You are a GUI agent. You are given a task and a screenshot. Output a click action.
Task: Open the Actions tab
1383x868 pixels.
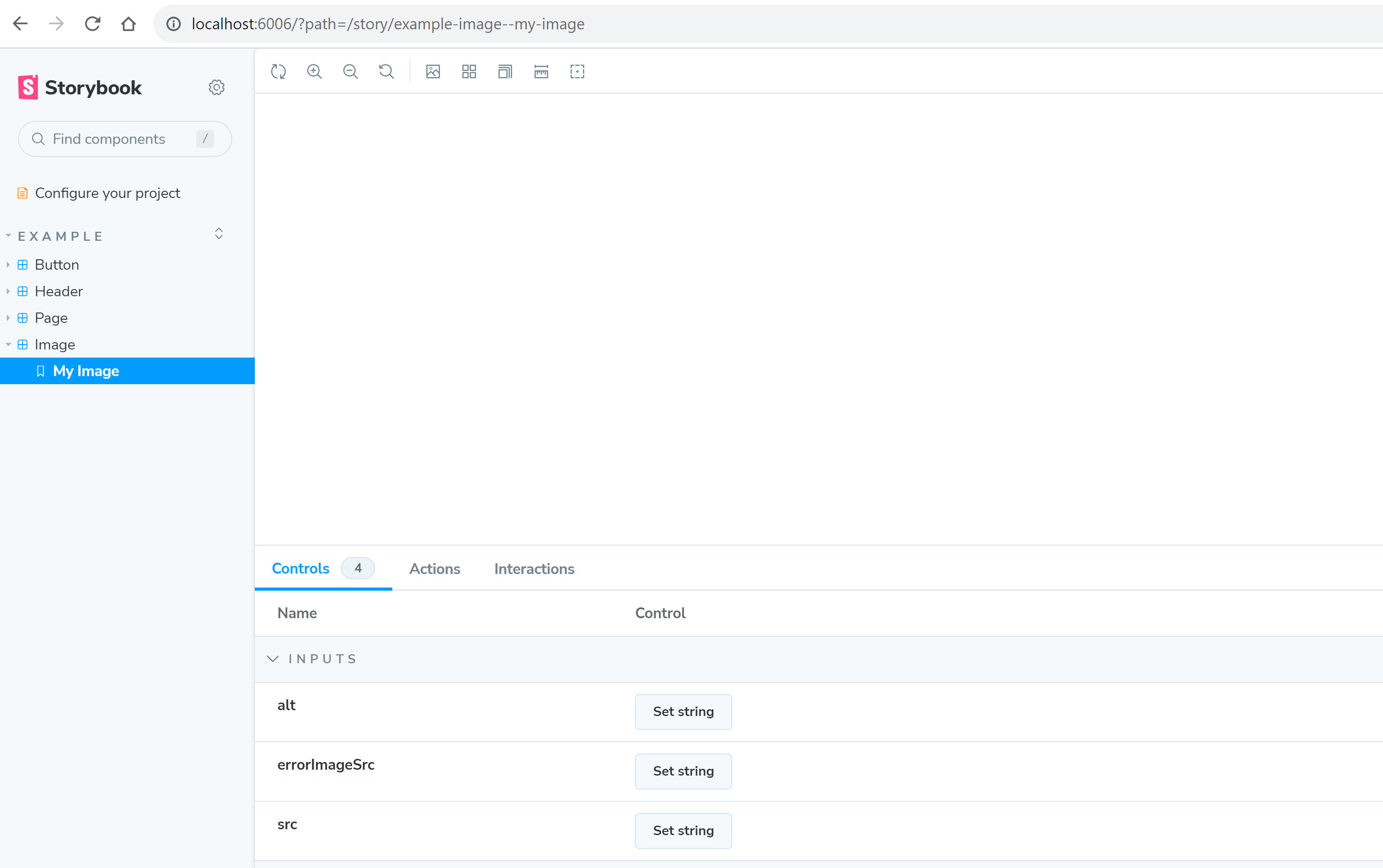pyautogui.click(x=435, y=569)
